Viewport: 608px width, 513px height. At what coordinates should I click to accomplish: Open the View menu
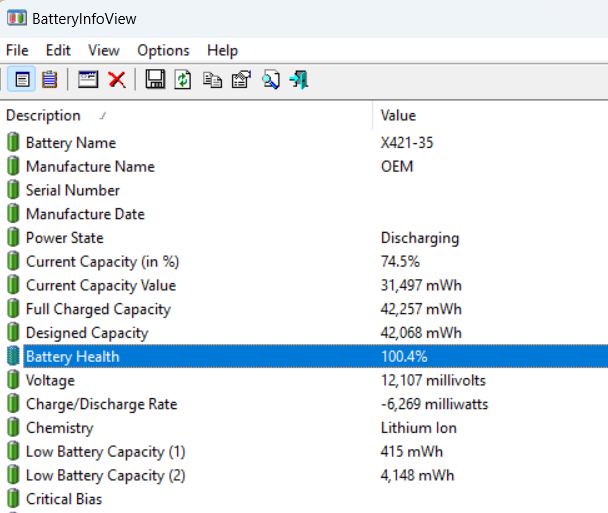click(104, 50)
